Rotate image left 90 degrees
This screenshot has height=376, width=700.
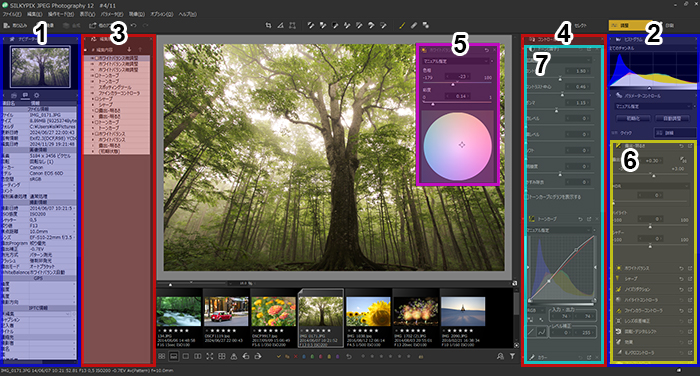pyautogui.click(x=246, y=356)
